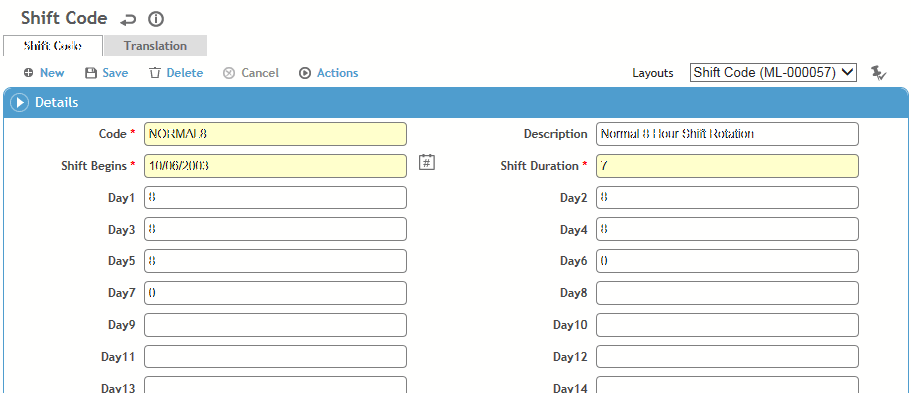Click the Description label
Screen dimensions: 911x393
coord(555,134)
